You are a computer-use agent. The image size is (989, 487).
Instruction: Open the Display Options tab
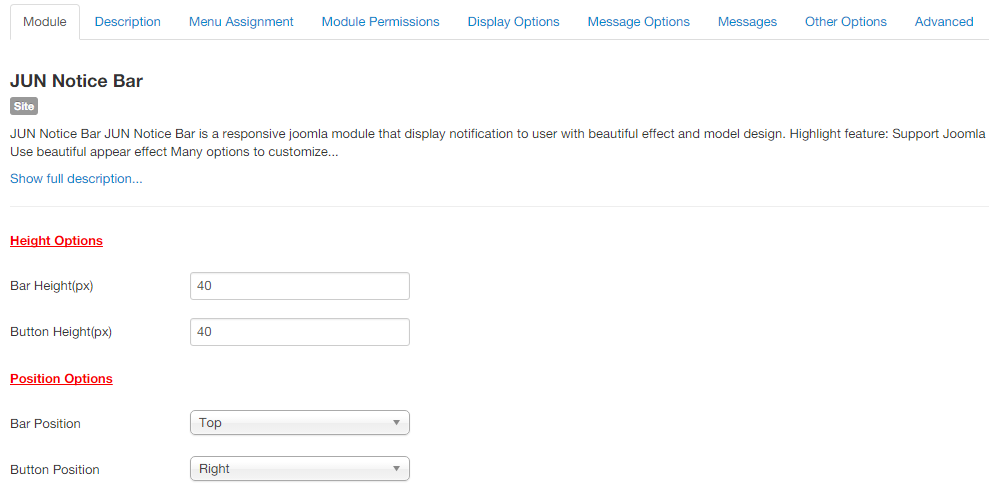click(513, 22)
